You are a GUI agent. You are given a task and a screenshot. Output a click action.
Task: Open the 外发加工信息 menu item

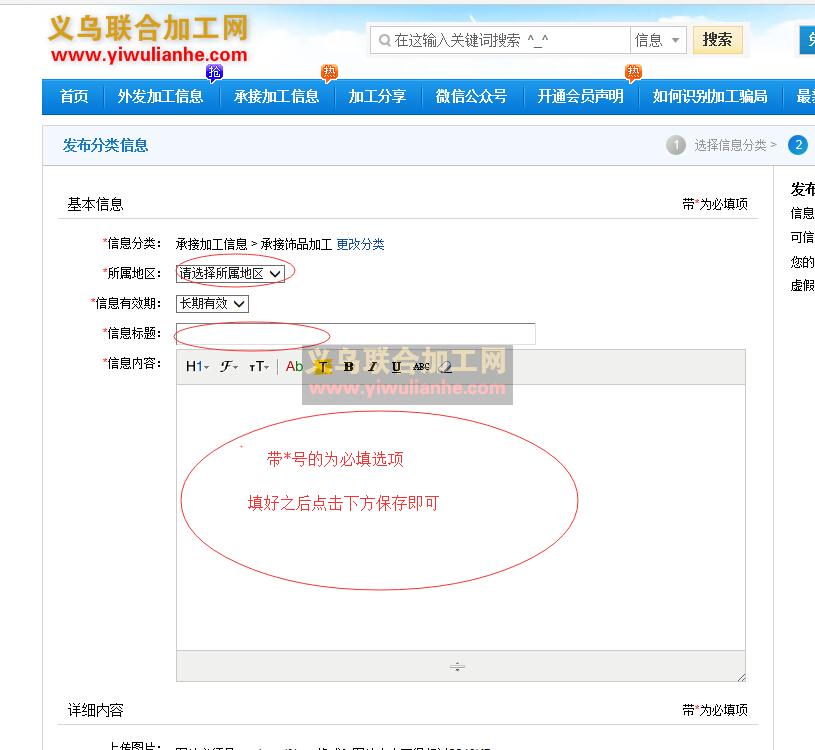[160, 96]
